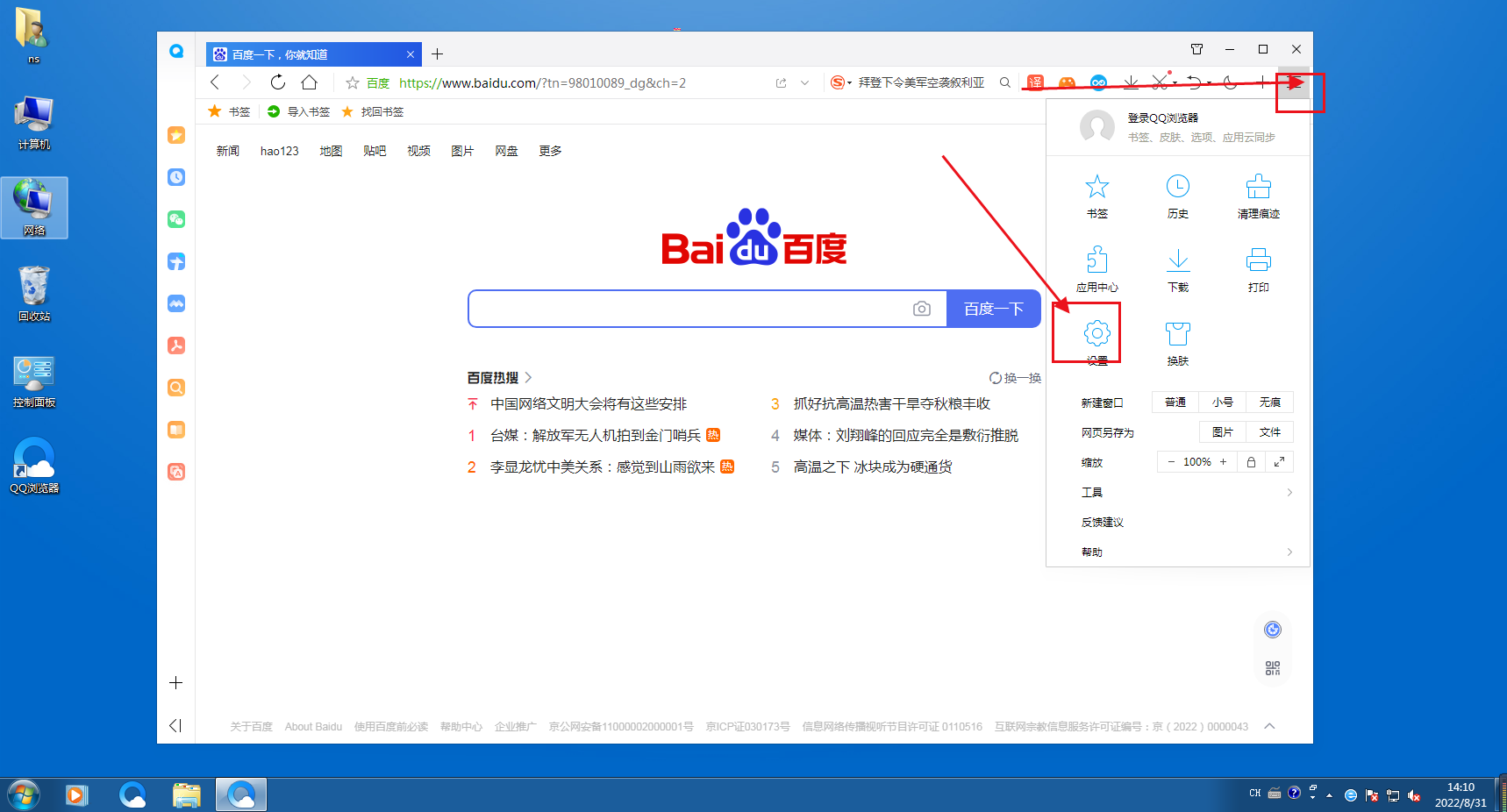Open new tab with plus button

[x=437, y=54]
